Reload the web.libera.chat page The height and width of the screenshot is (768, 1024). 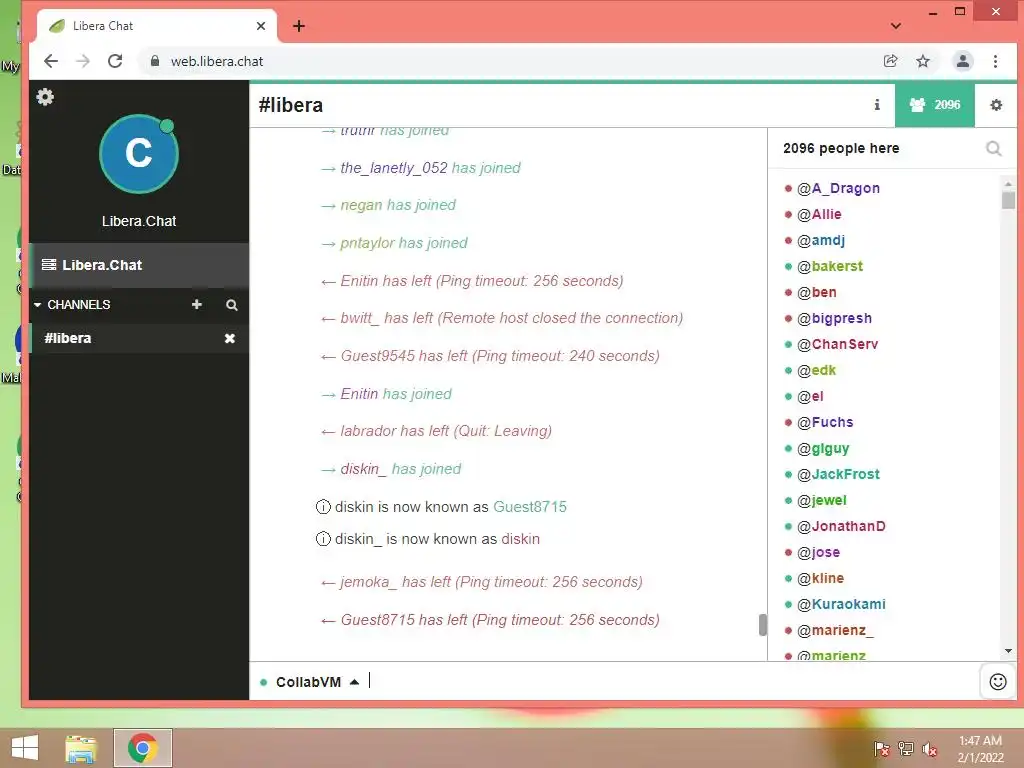pyautogui.click(x=115, y=61)
